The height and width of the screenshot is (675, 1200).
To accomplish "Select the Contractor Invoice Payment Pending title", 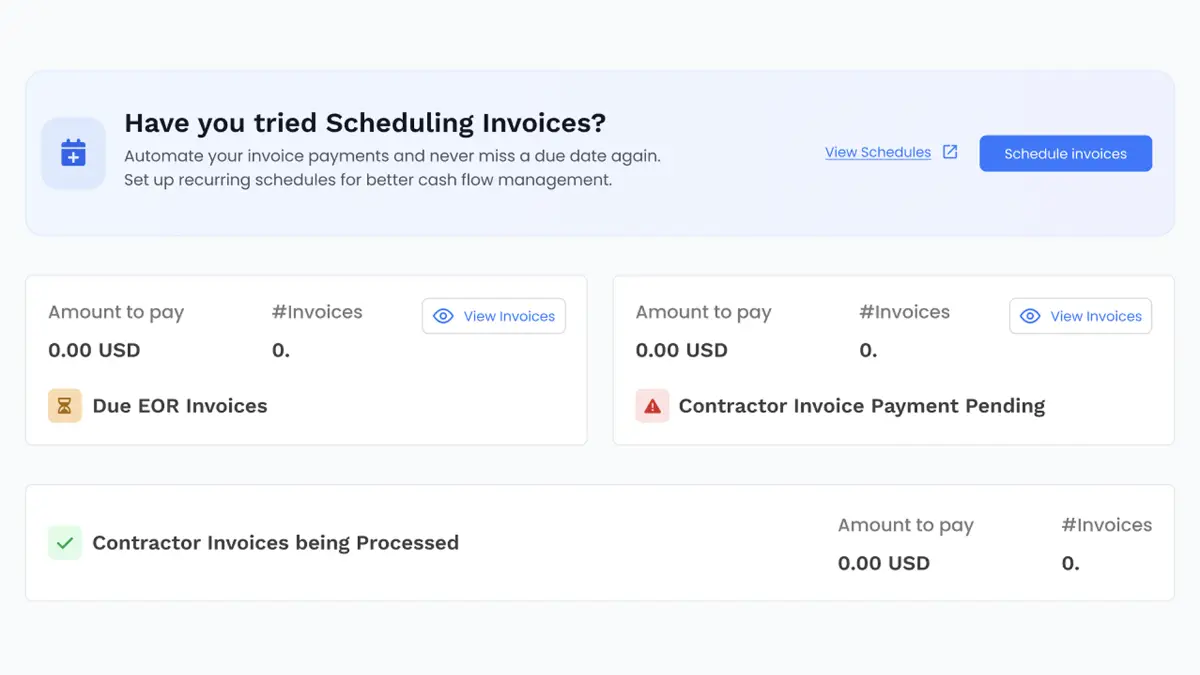I will (861, 406).
